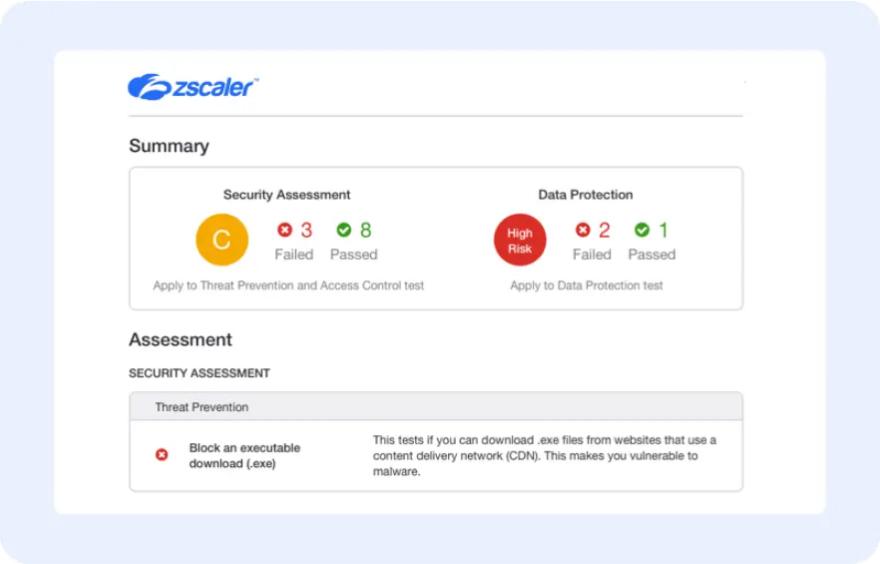Image resolution: width=880 pixels, height=564 pixels.
Task: Click the description about downloading .exe files
Action: 544,456
